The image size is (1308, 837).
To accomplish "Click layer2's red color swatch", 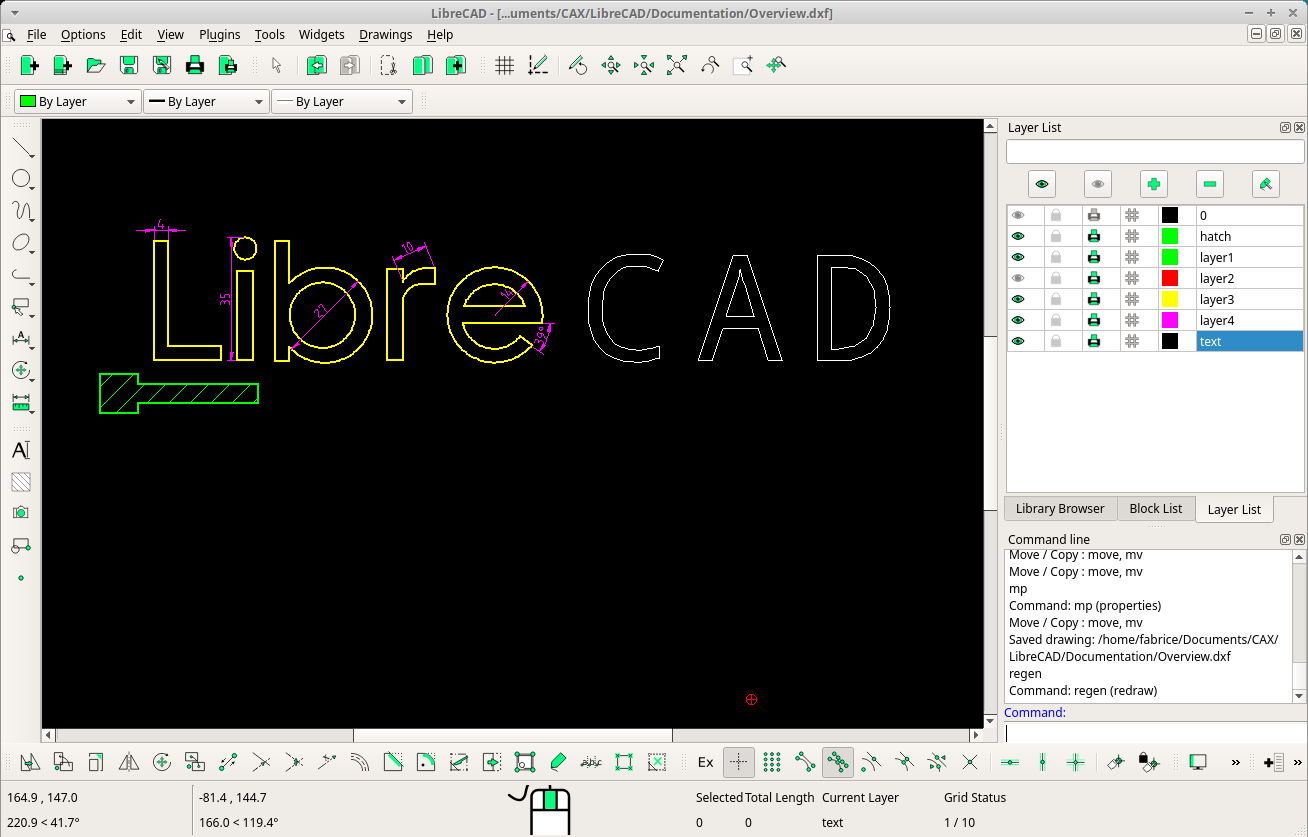I will [1170, 278].
